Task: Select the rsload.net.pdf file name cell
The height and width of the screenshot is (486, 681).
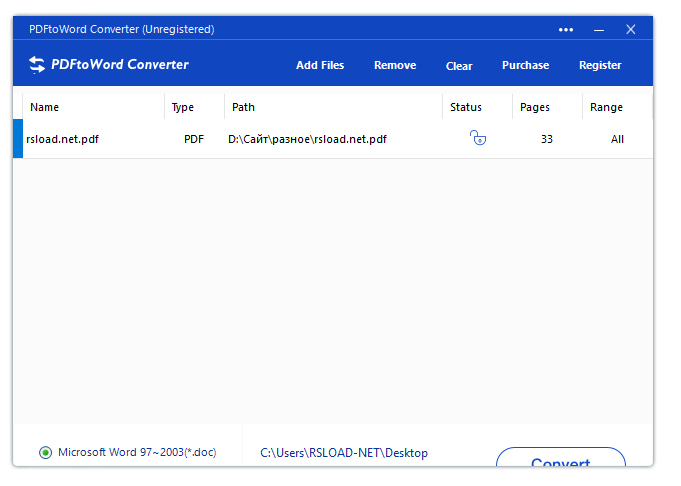Action: click(x=63, y=139)
